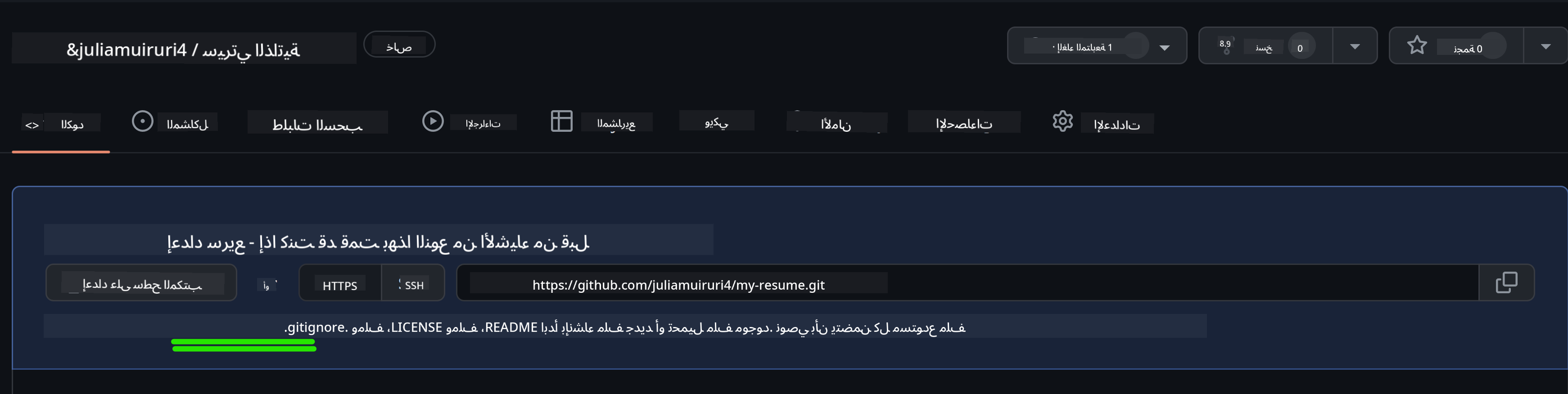Expand the star lists dropdown arrow

point(1545,47)
